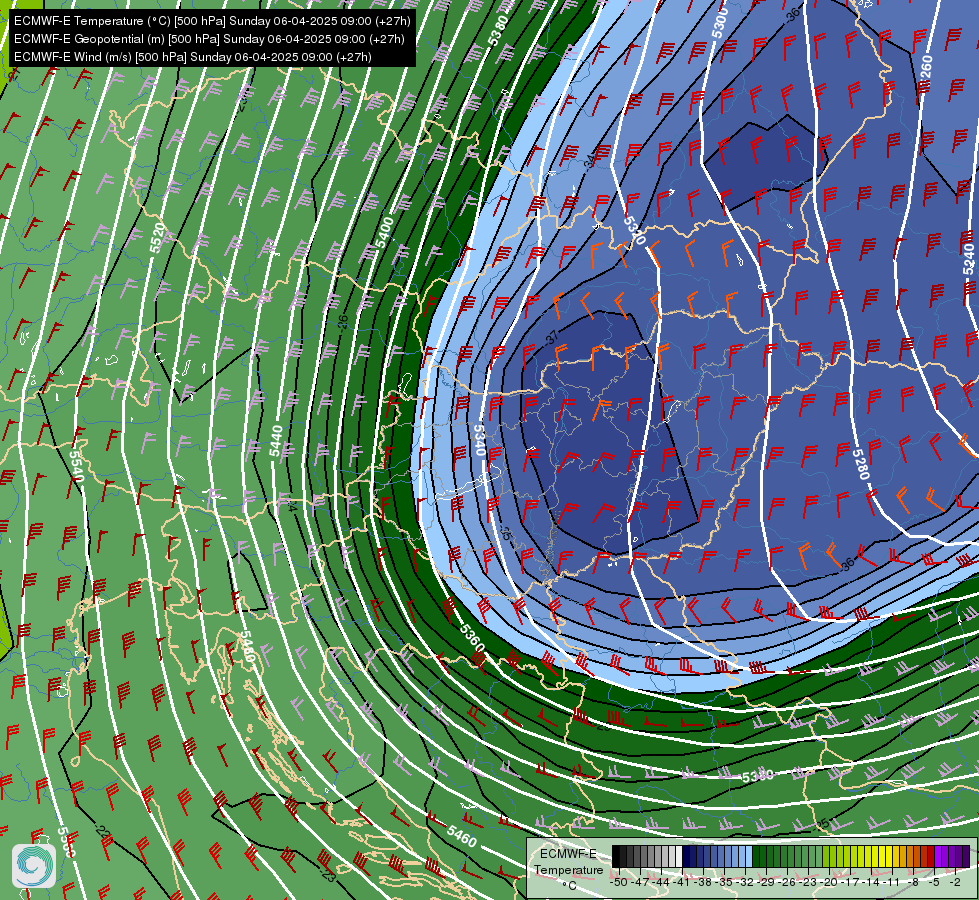Click the ECMWF-E Temperature legend title
The width and height of the screenshot is (979, 900).
click(569, 862)
